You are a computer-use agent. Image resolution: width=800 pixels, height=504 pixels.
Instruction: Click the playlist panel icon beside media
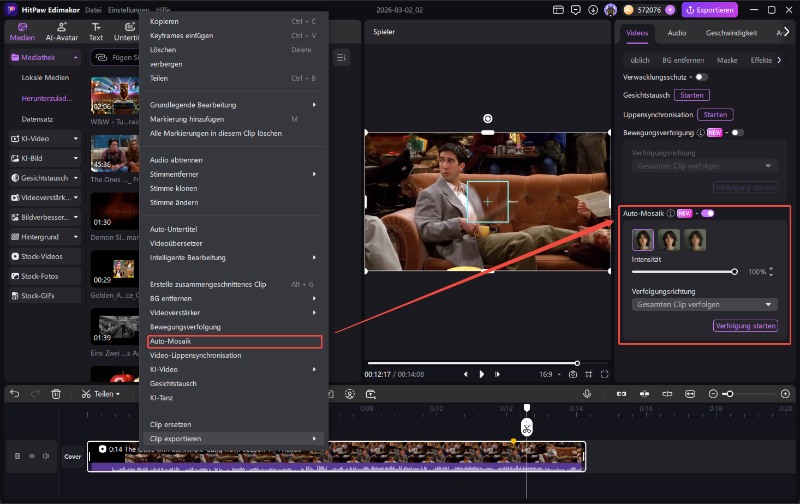click(x=341, y=58)
